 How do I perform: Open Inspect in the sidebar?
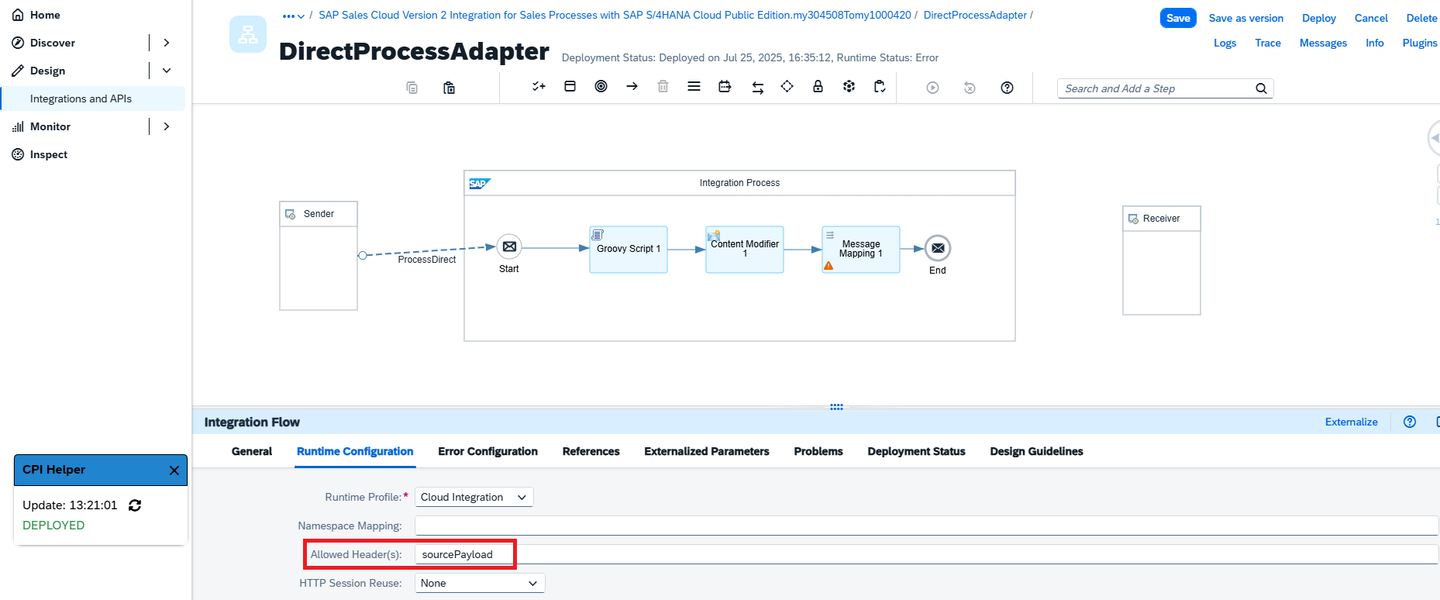[x=49, y=155]
